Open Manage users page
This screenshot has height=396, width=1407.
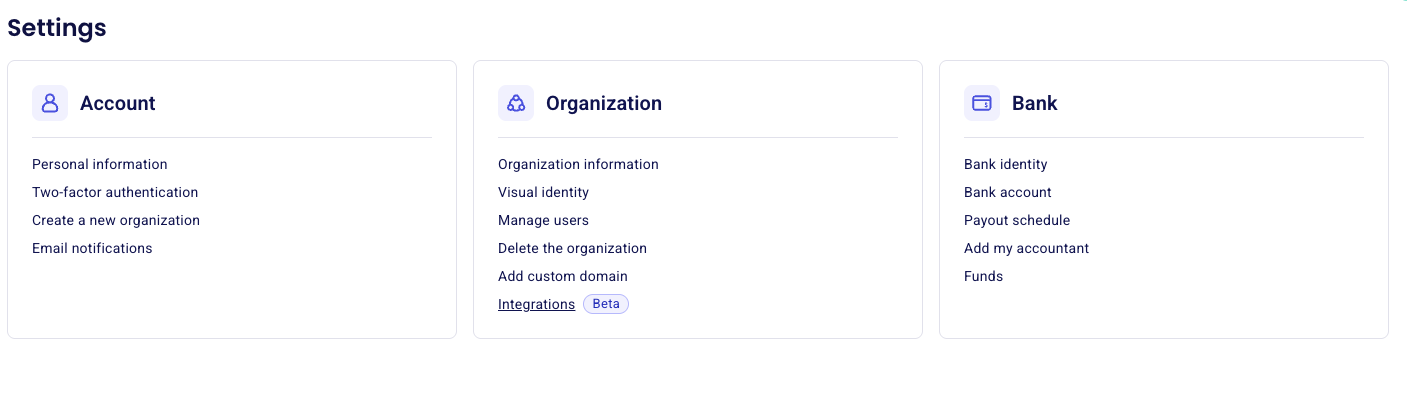[x=543, y=220]
